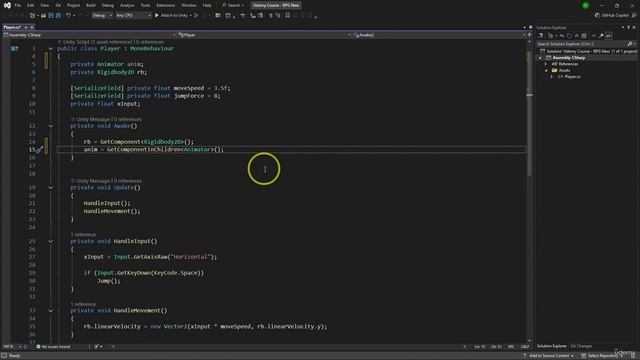Click the Start Without Debugging outline arrow

click(196, 16)
